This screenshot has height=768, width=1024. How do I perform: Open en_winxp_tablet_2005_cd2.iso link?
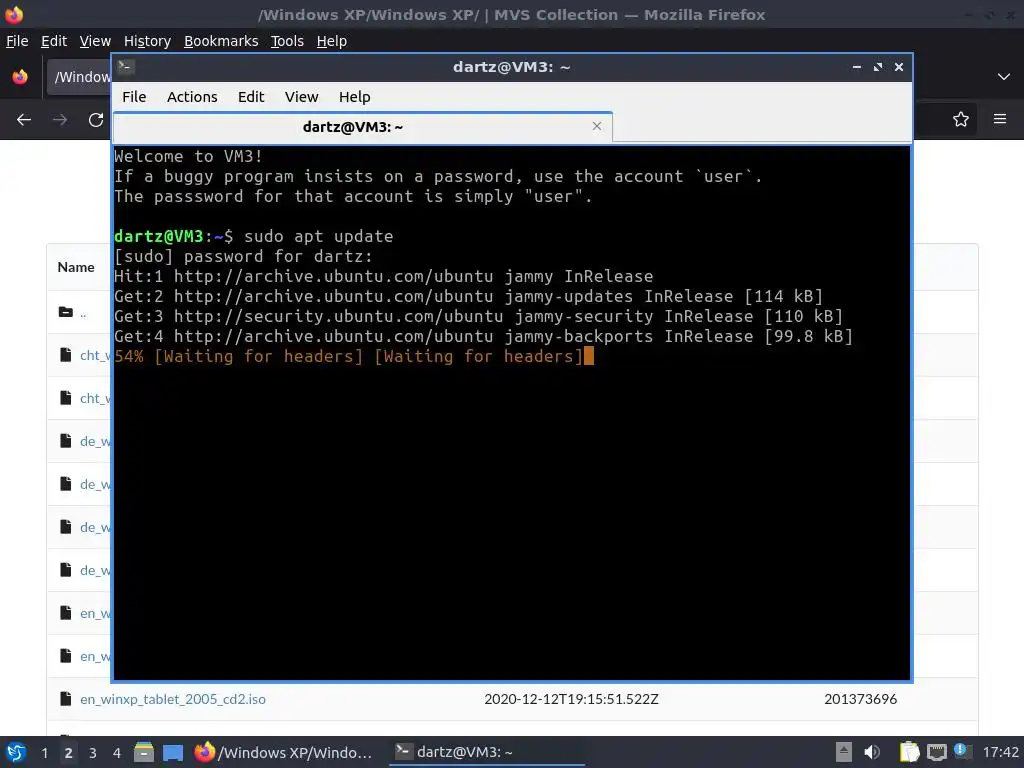pos(173,699)
